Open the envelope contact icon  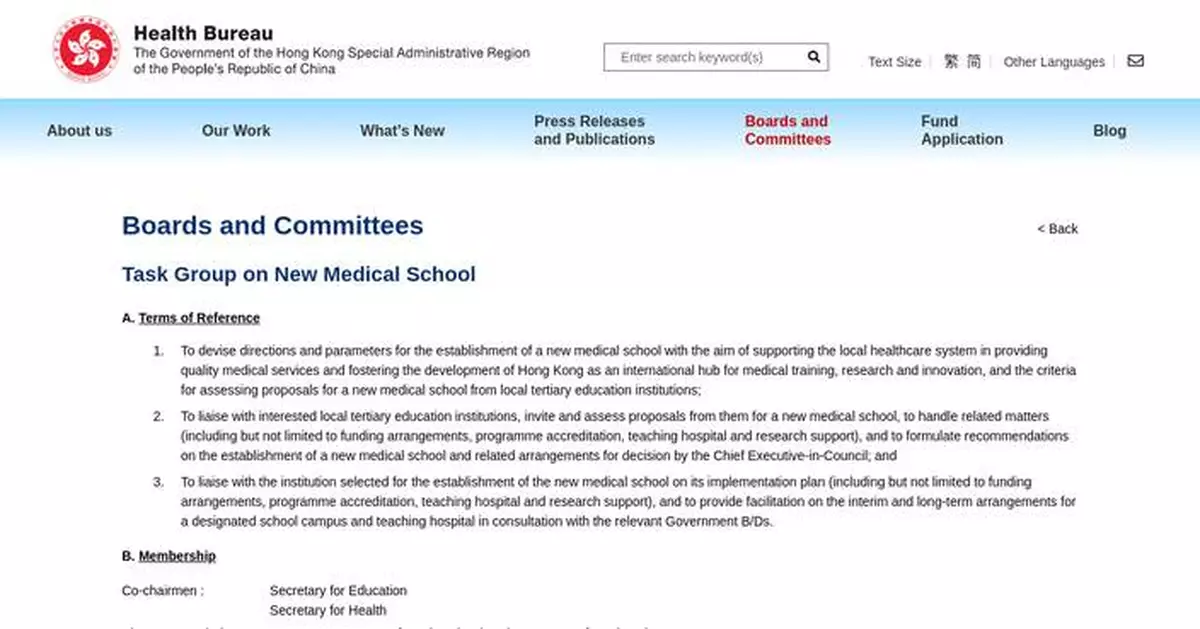pyautogui.click(x=1135, y=61)
